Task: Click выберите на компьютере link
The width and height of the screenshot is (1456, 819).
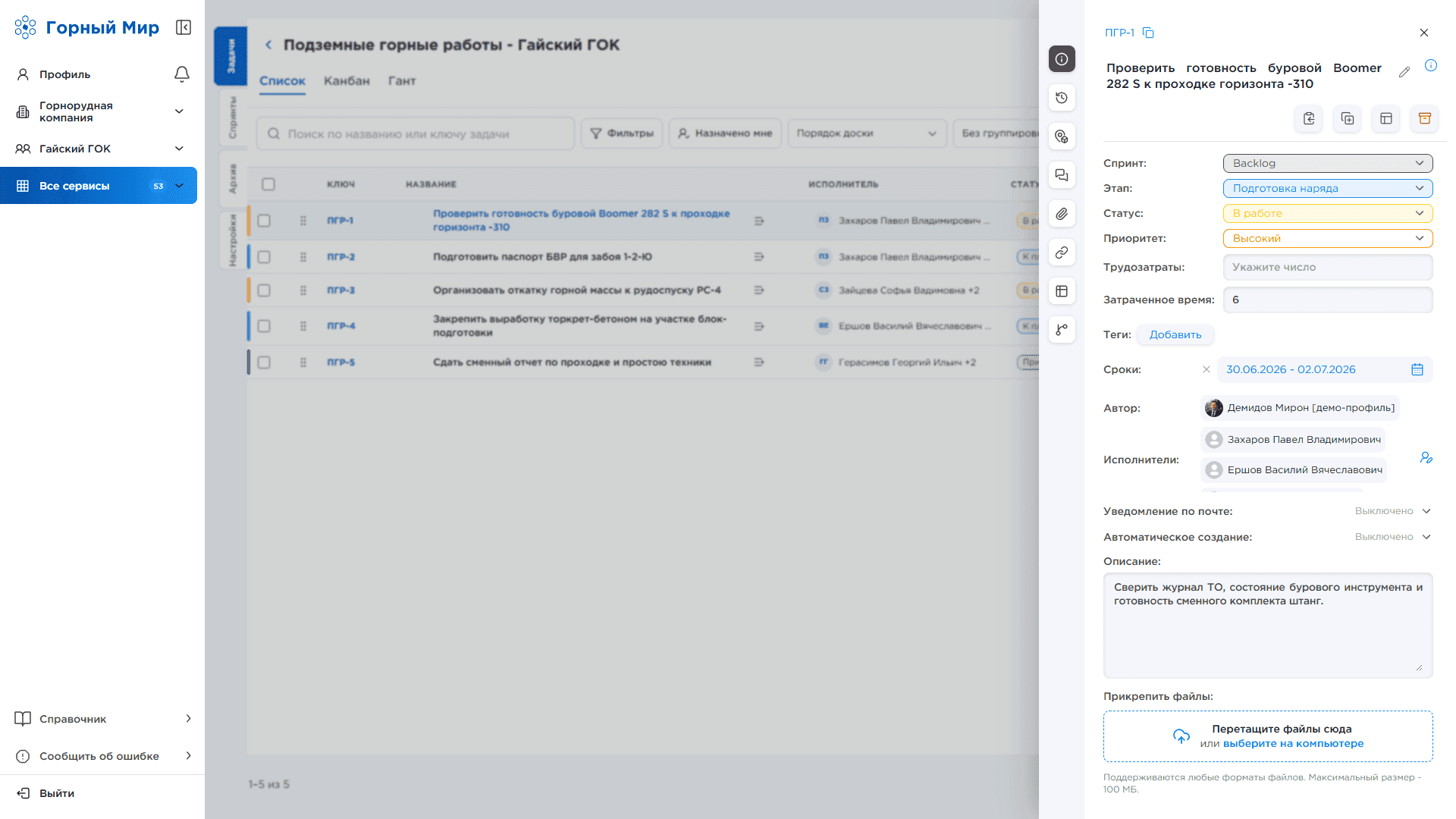Action: pyautogui.click(x=1293, y=744)
